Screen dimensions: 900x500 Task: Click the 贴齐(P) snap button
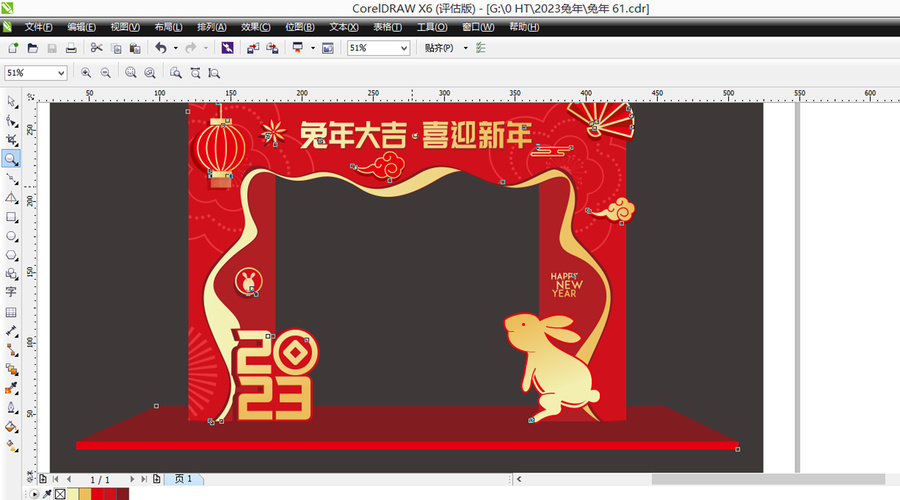(439, 48)
